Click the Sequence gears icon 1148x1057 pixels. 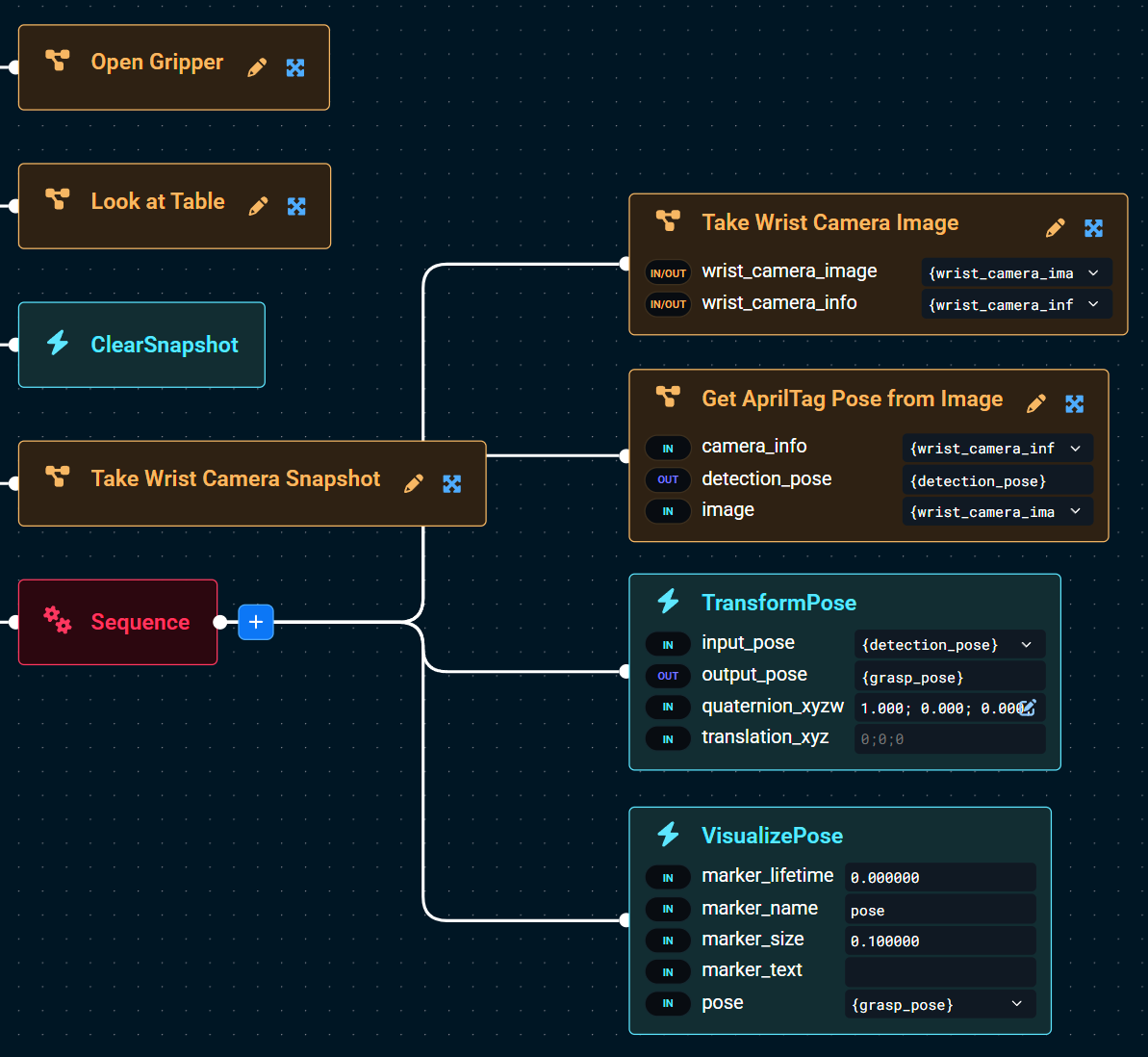(x=57, y=620)
